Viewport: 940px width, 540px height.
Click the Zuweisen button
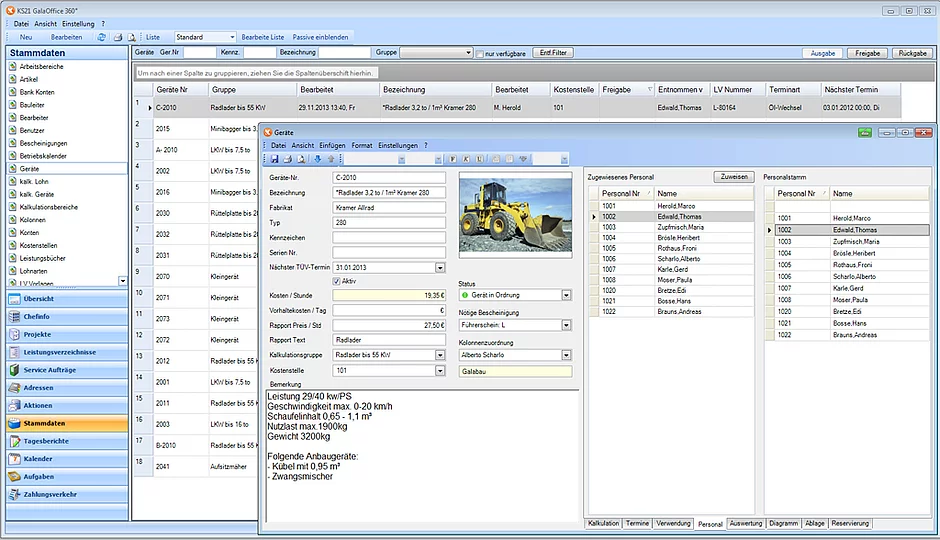click(x=734, y=176)
